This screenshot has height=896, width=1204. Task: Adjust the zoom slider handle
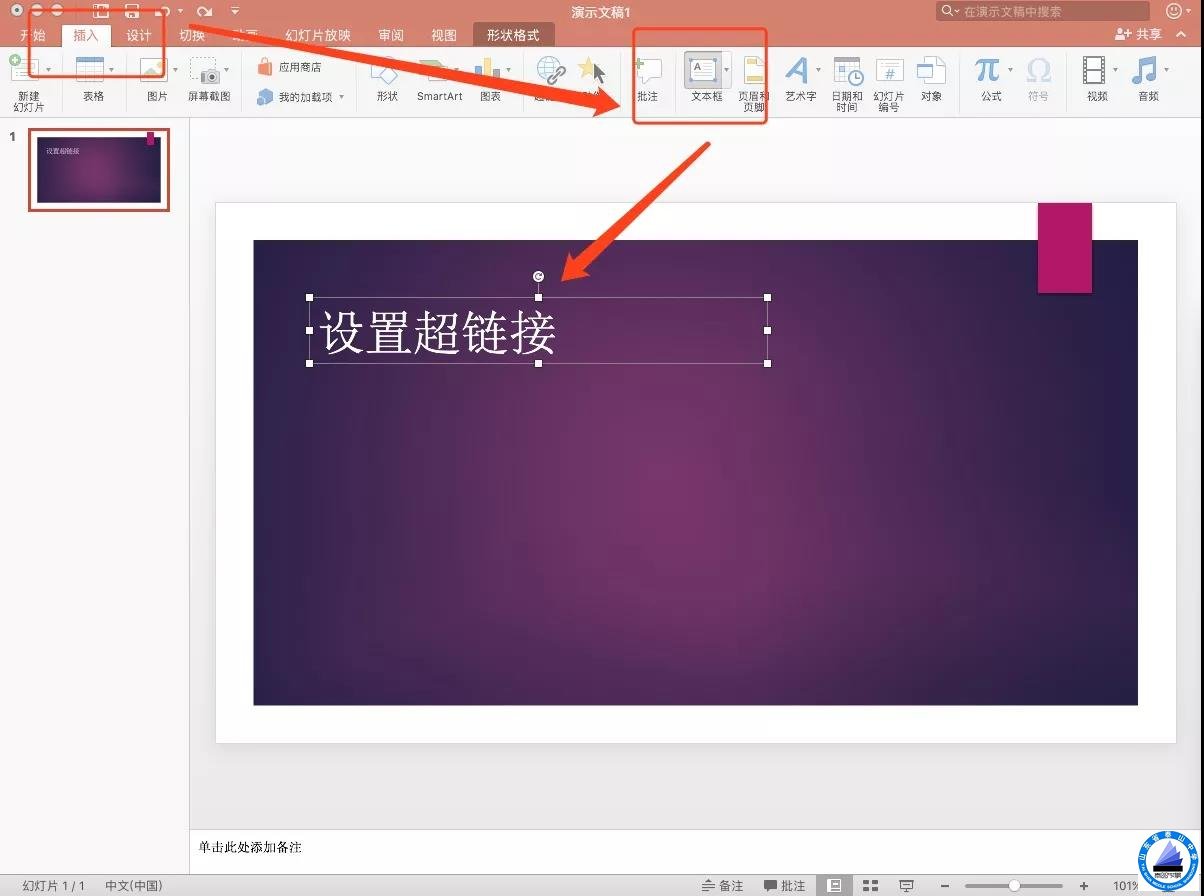[1014, 885]
